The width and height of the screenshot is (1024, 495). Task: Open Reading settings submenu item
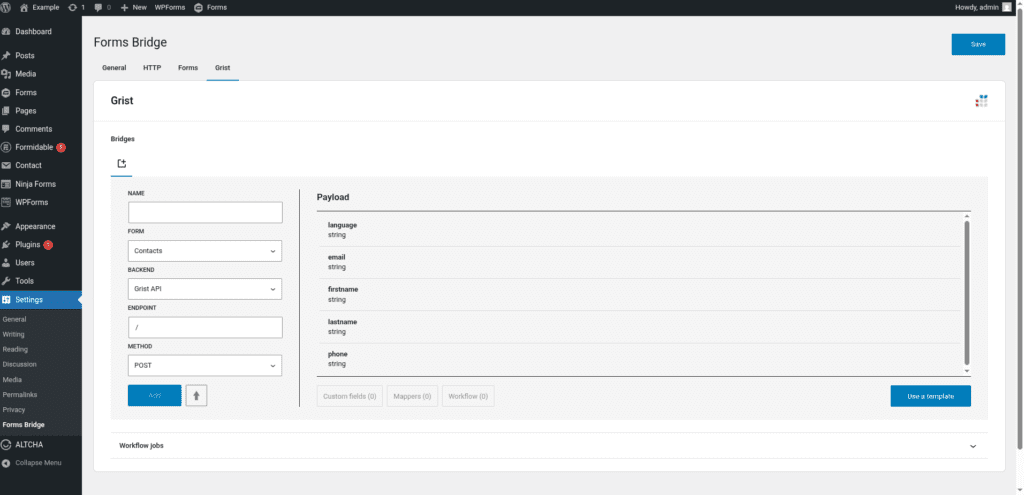pos(15,349)
